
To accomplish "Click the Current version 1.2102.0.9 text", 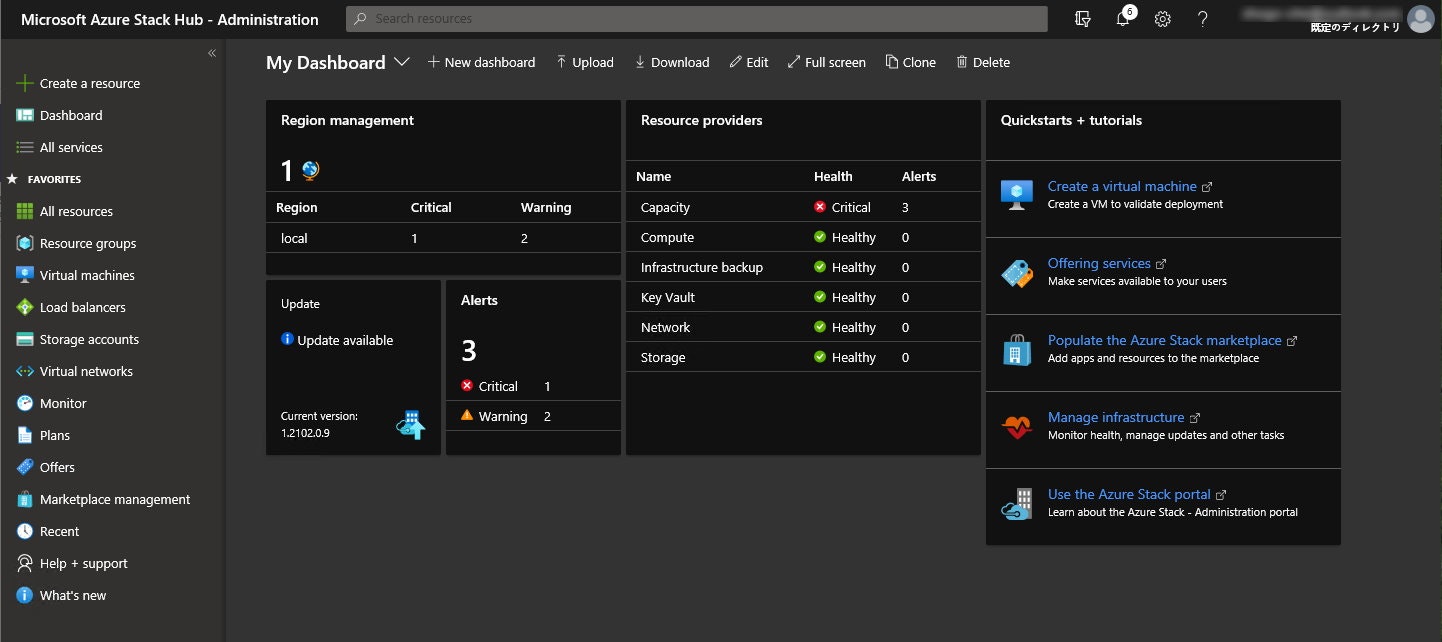I will pos(319,425).
